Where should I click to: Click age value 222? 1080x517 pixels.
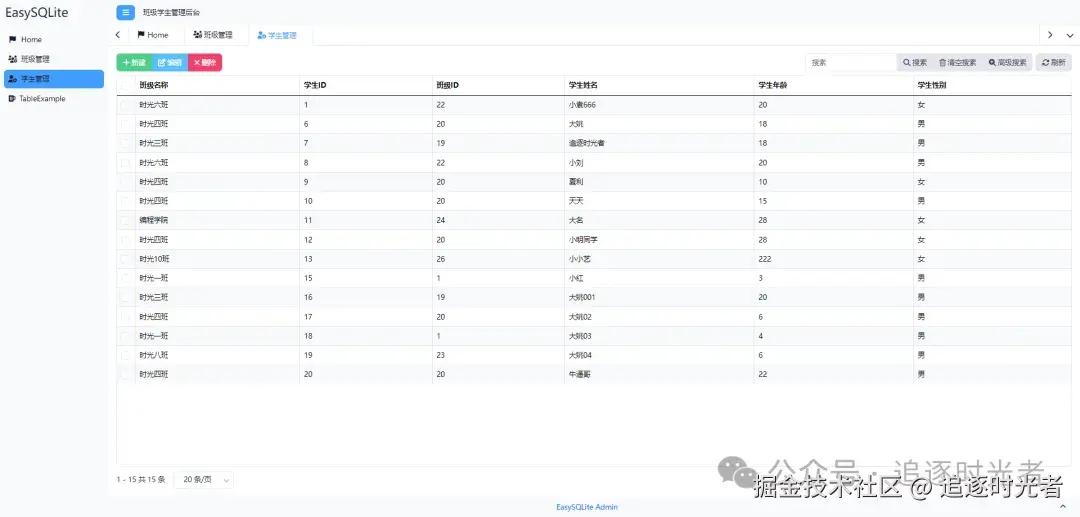click(x=765, y=259)
